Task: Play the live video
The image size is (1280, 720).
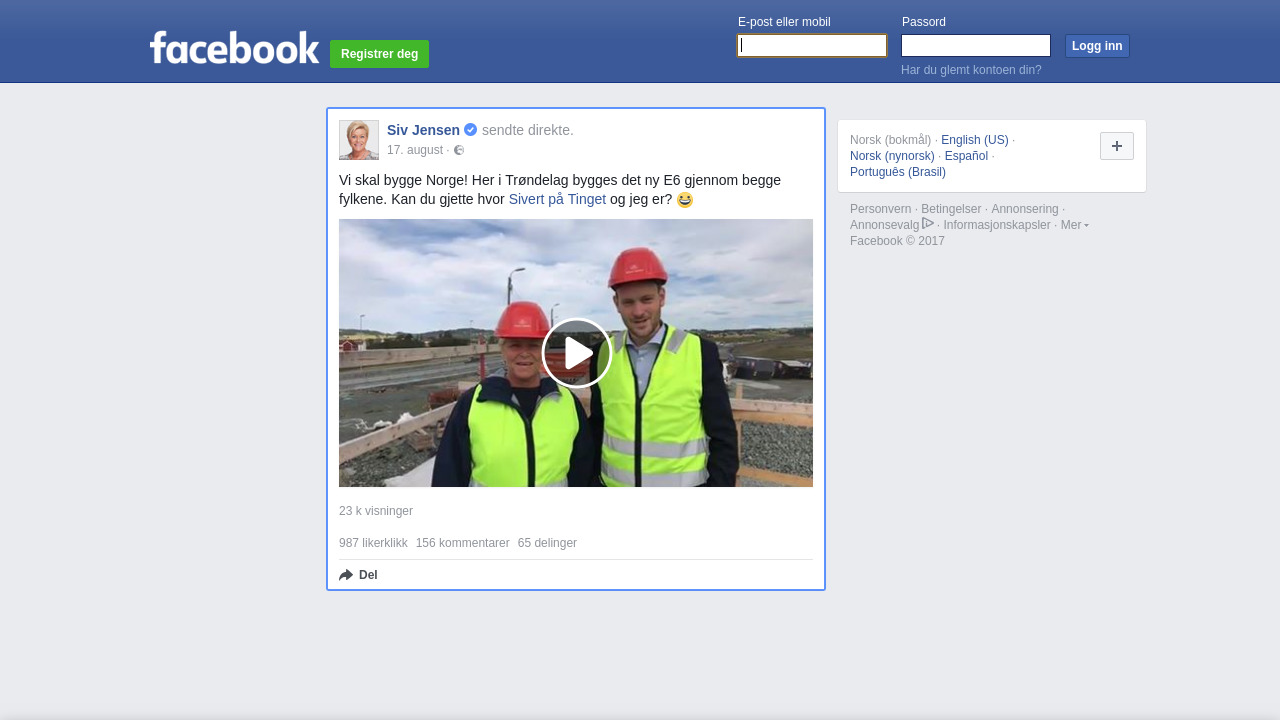Action: pos(576,353)
